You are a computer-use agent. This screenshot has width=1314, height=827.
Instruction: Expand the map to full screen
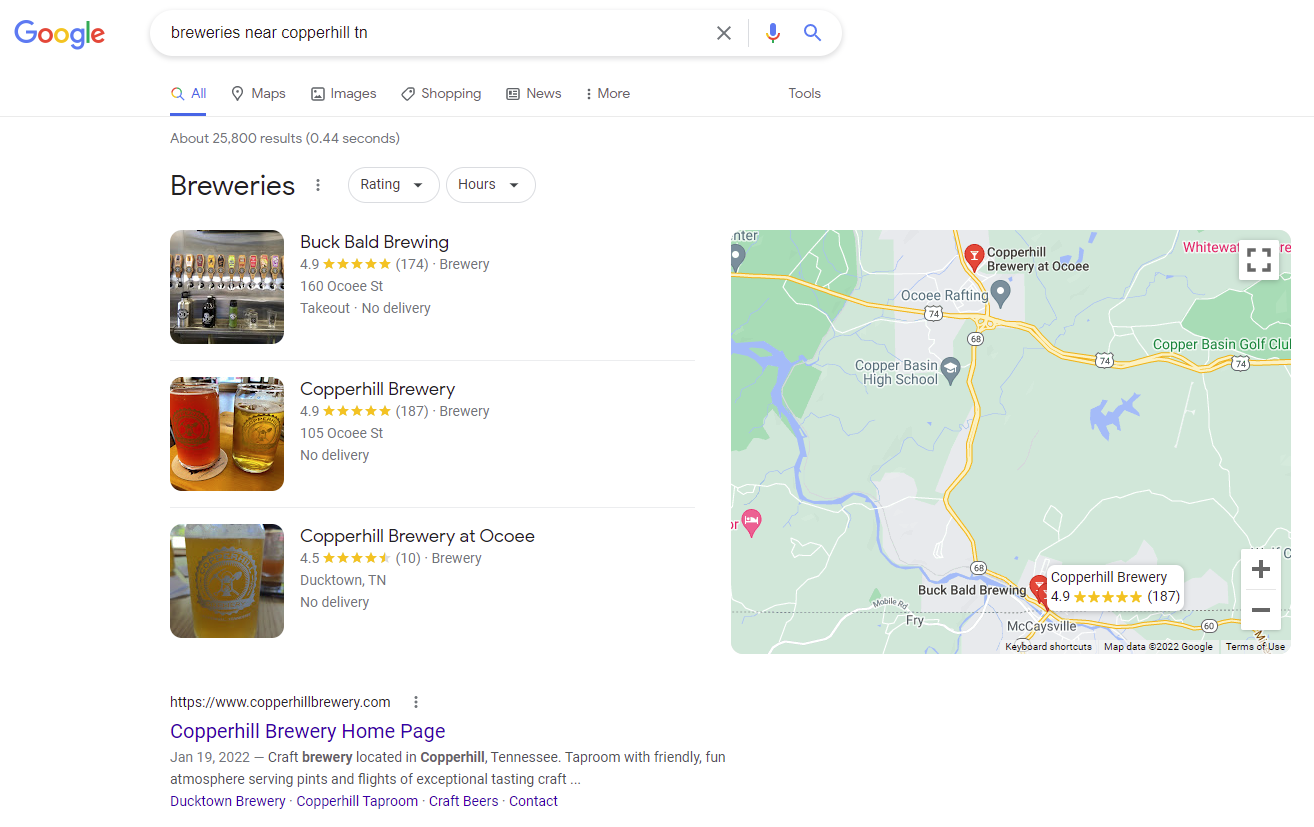point(1259,259)
